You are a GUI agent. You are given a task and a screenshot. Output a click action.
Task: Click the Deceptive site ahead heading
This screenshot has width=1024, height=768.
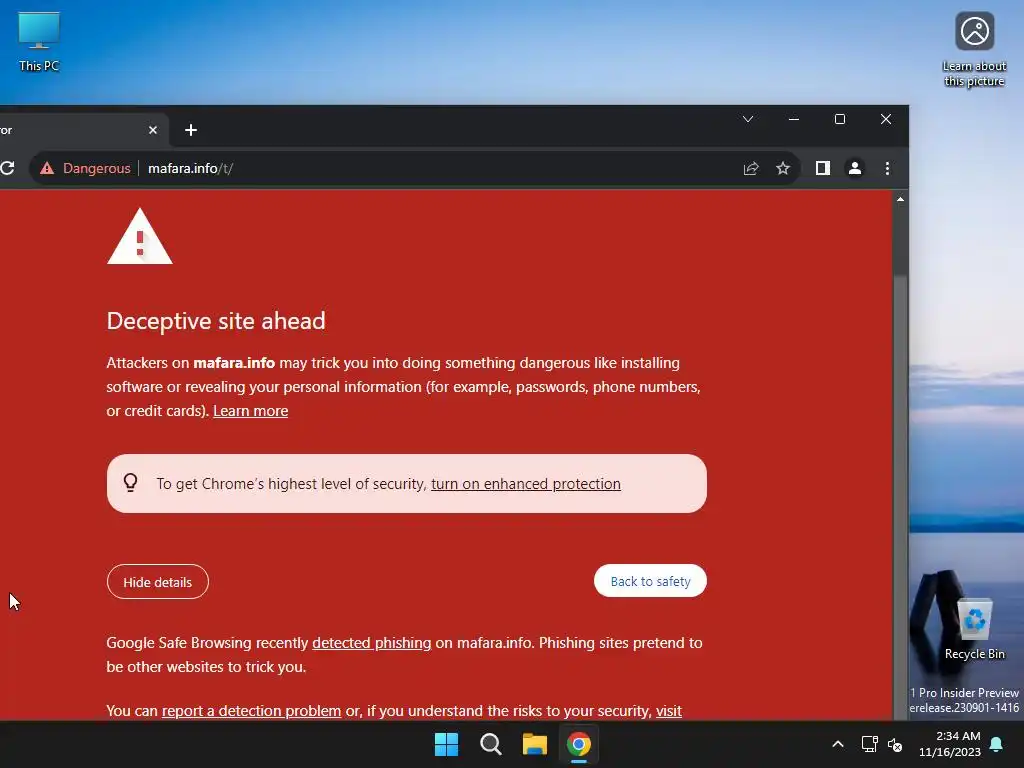216,321
